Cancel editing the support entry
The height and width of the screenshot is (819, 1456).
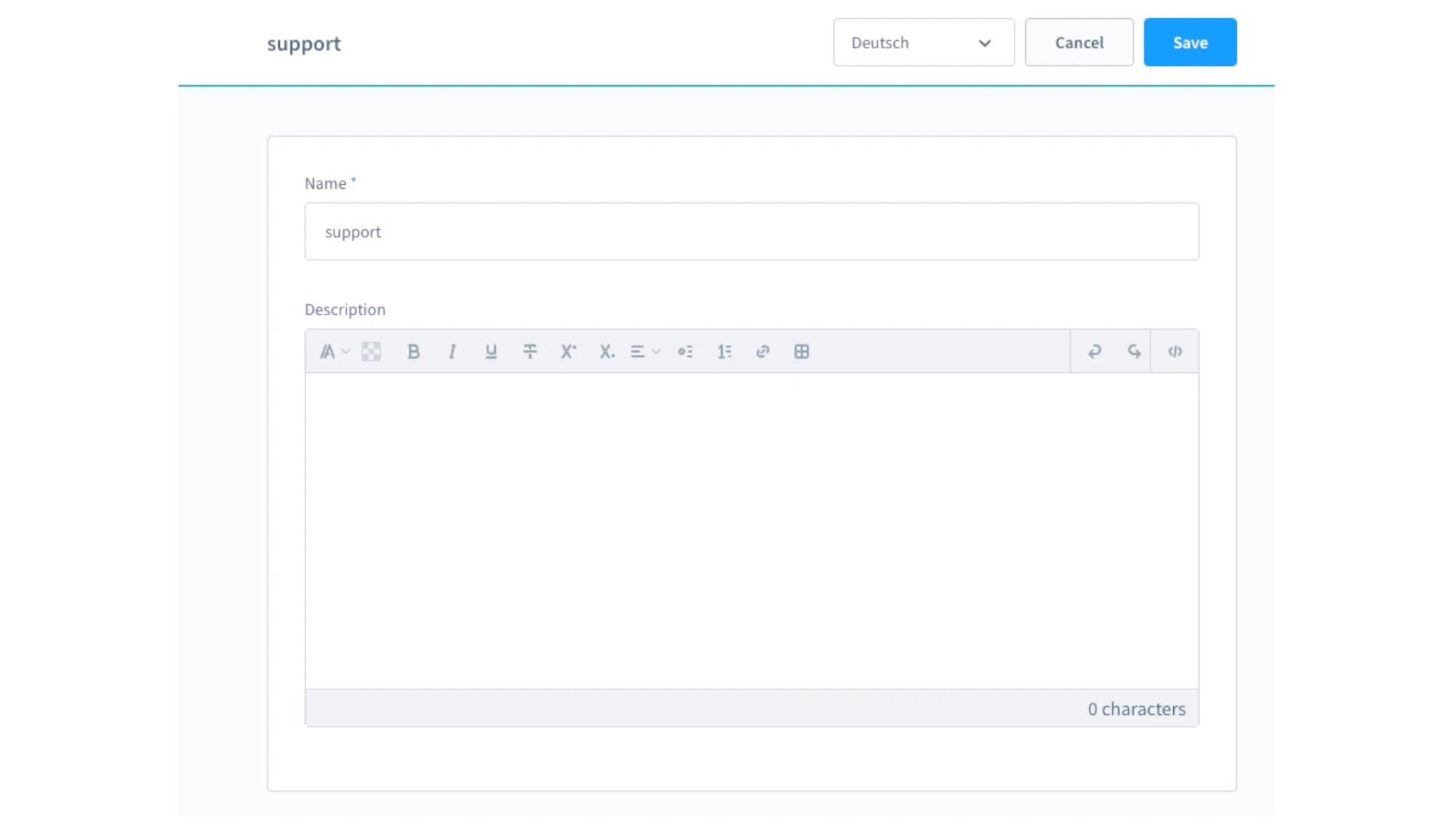(x=1078, y=42)
